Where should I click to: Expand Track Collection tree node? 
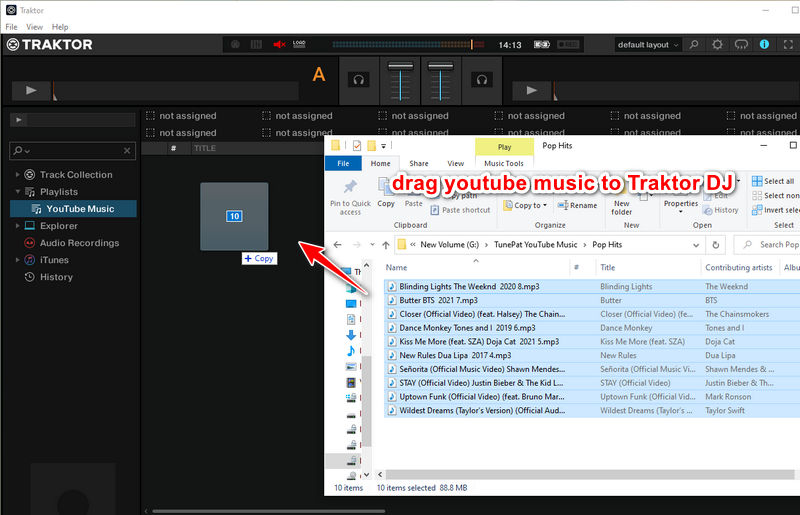(x=17, y=175)
